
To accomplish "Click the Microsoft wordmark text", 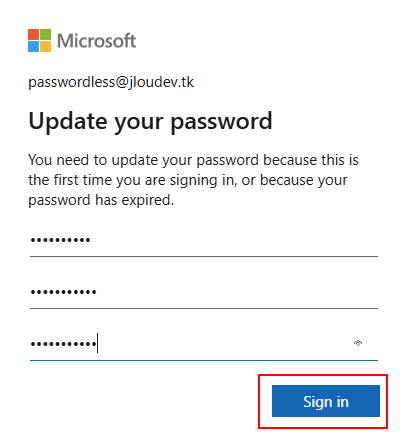I will point(96,41).
